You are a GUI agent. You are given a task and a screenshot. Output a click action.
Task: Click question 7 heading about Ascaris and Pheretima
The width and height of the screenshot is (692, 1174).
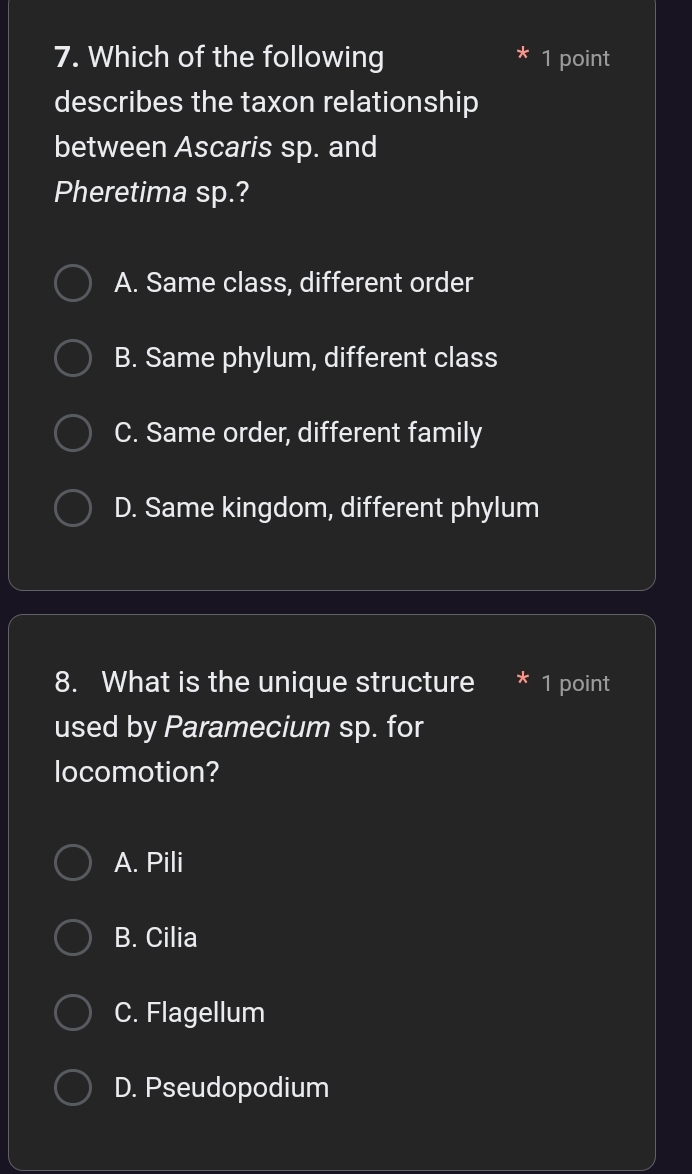pos(266,124)
